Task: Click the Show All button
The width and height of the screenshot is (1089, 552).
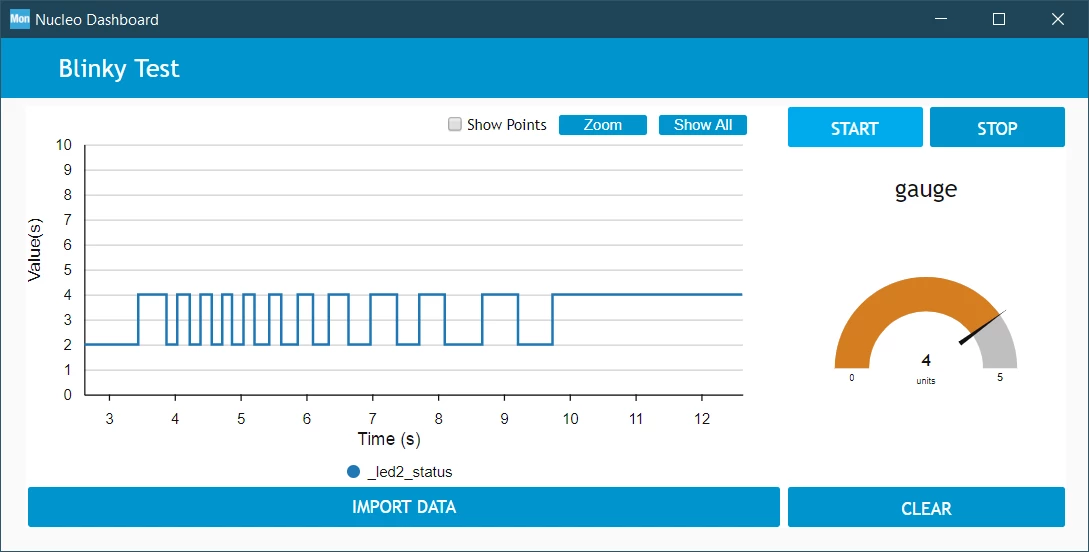Action: (703, 125)
